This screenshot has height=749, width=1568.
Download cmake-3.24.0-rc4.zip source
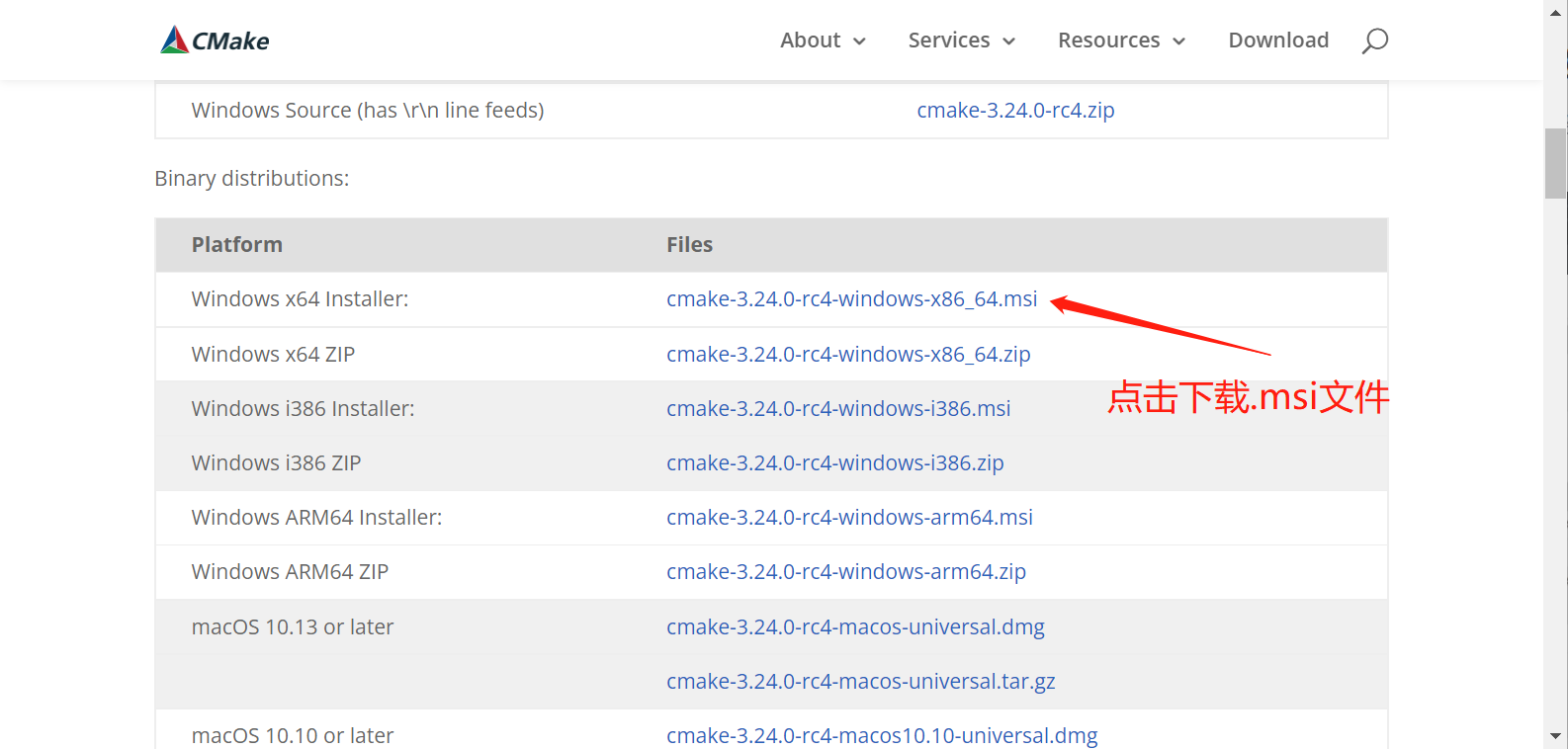point(1015,111)
